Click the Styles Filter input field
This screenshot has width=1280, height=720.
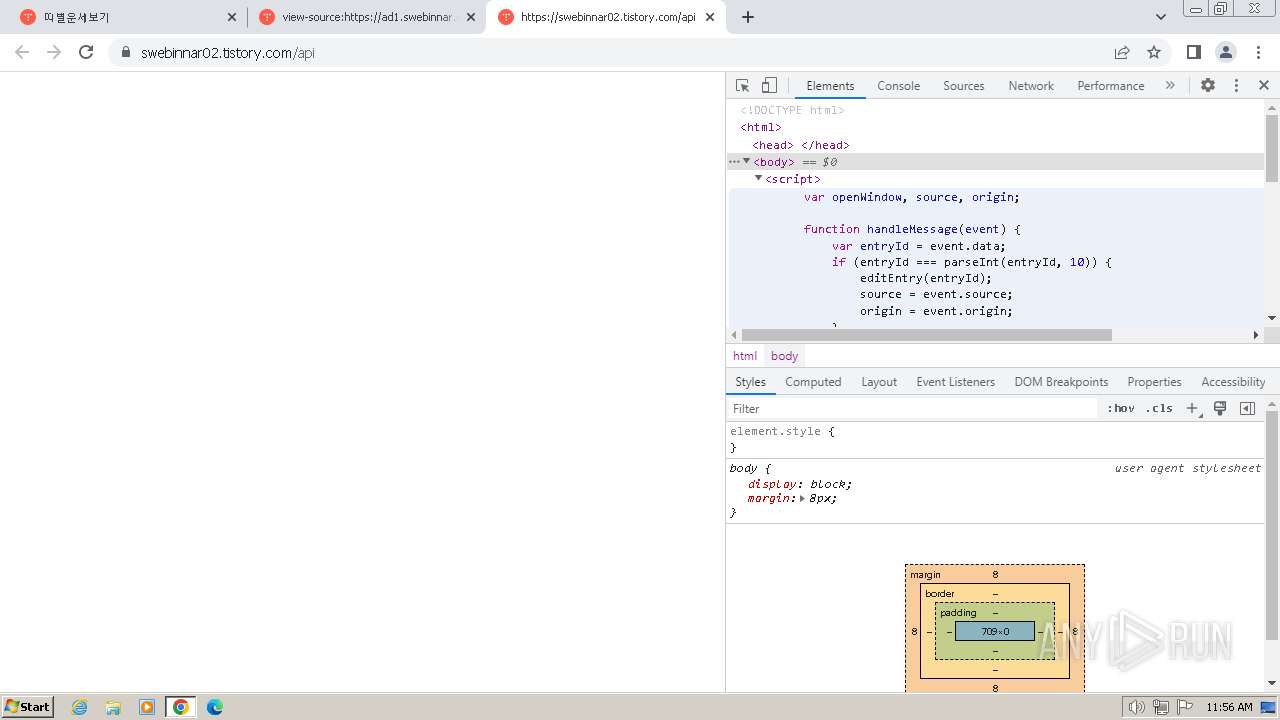point(912,409)
